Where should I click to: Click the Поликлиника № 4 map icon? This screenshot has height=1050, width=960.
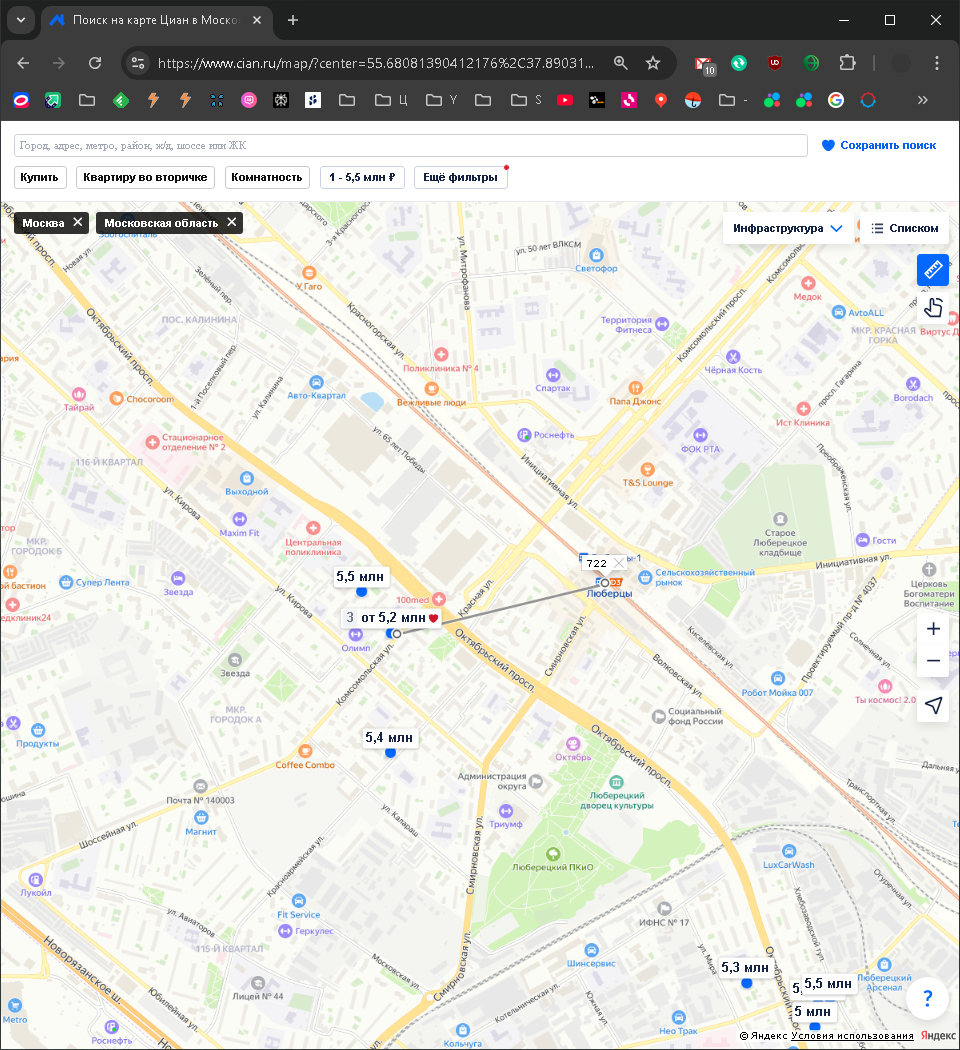click(x=441, y=354)
